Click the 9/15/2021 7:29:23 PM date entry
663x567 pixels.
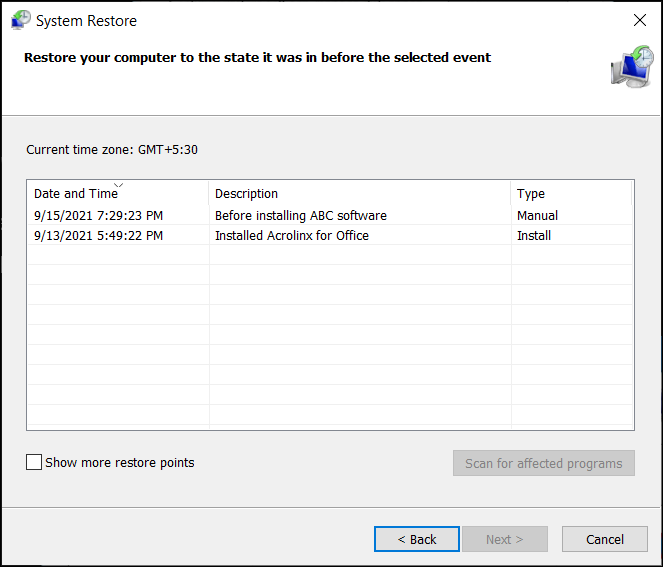(x=99, y=216)
